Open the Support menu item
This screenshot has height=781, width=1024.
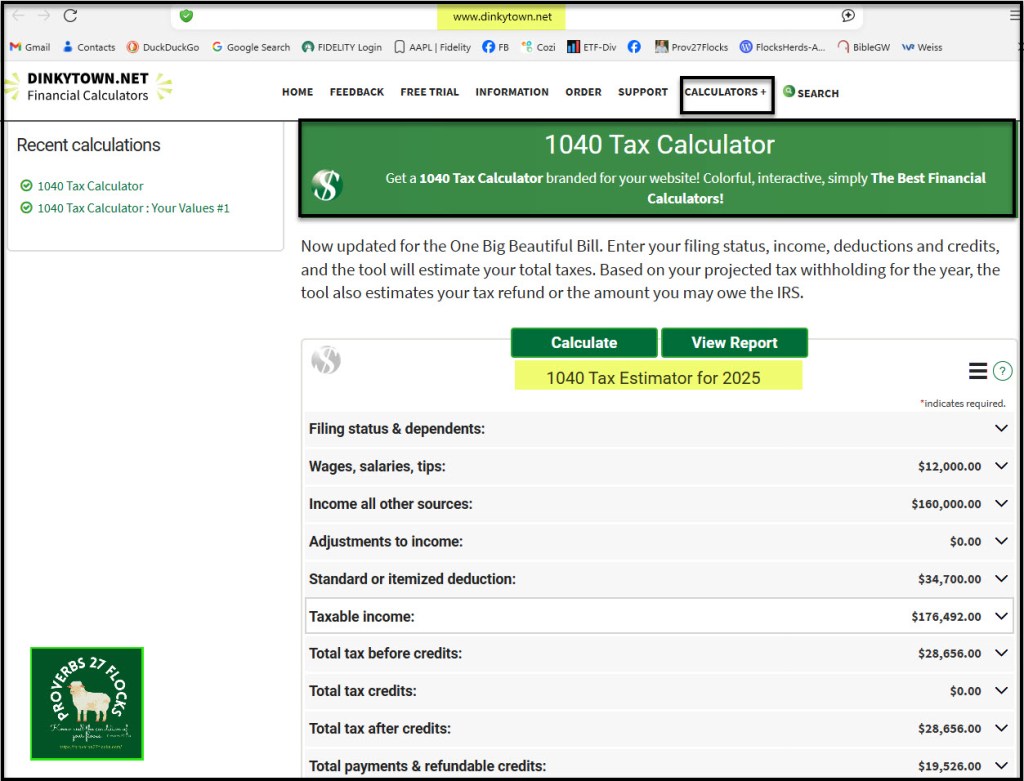[642, 92]
